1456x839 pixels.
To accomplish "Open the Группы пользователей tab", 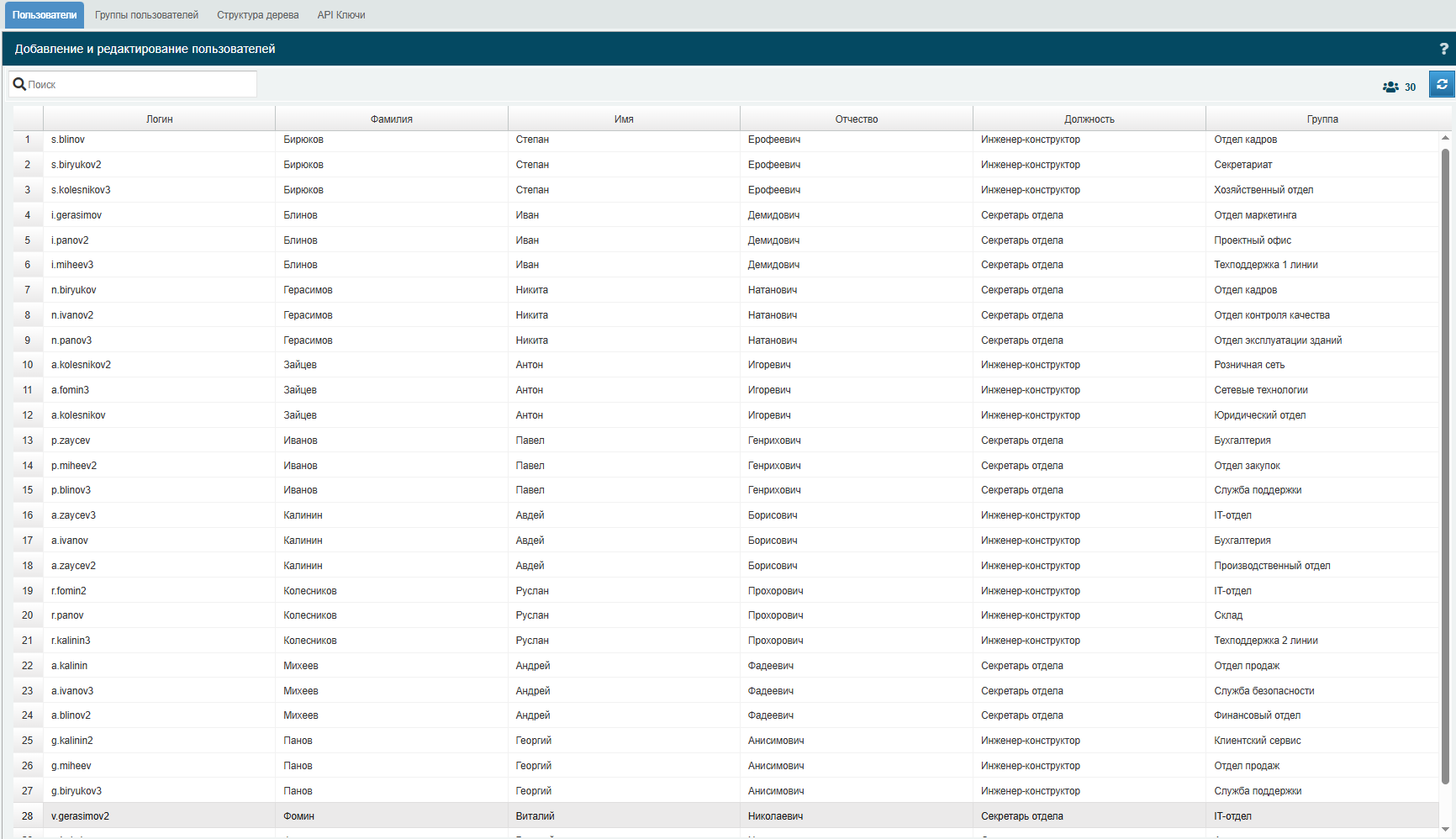I will tap(146, 15).
